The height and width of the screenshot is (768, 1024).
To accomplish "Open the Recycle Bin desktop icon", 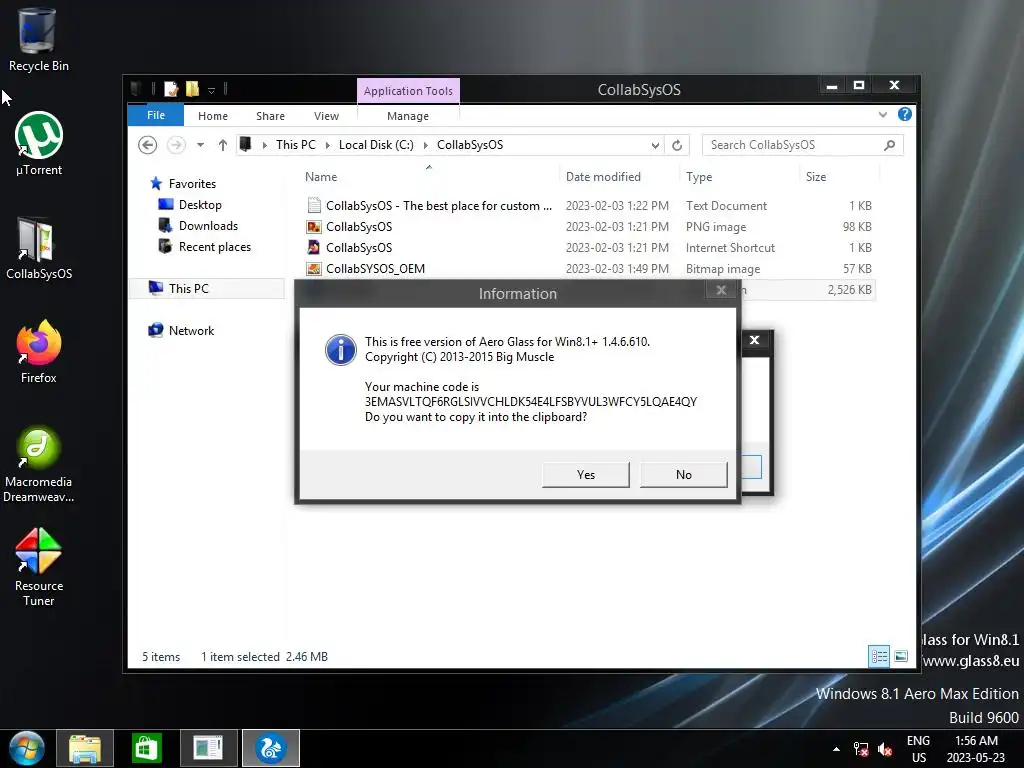I will [x=38, y=40].
